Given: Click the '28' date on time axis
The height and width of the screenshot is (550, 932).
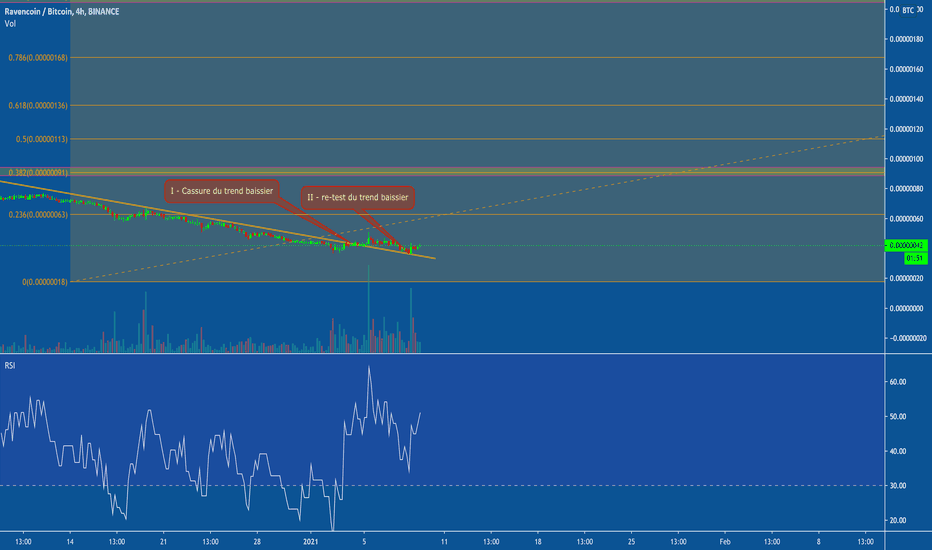Looking at the screenshot, I should tap(257, 542).
